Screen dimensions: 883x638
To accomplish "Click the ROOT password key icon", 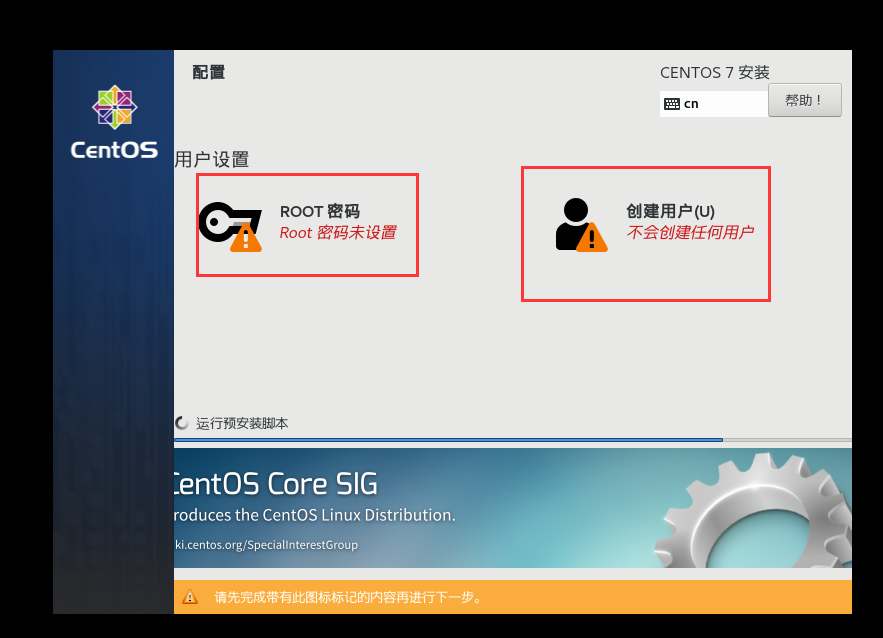I will pos(230,226).
